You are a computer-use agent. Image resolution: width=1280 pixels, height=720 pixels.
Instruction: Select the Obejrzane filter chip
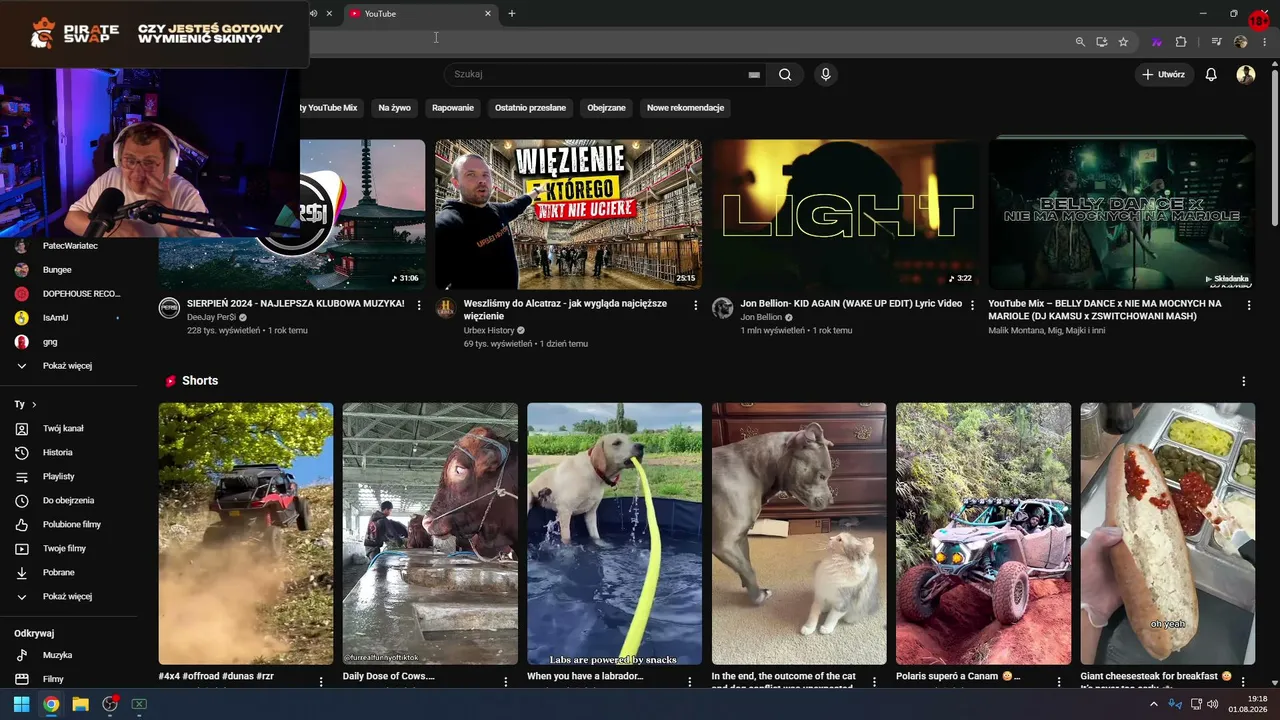coord(606,108)
